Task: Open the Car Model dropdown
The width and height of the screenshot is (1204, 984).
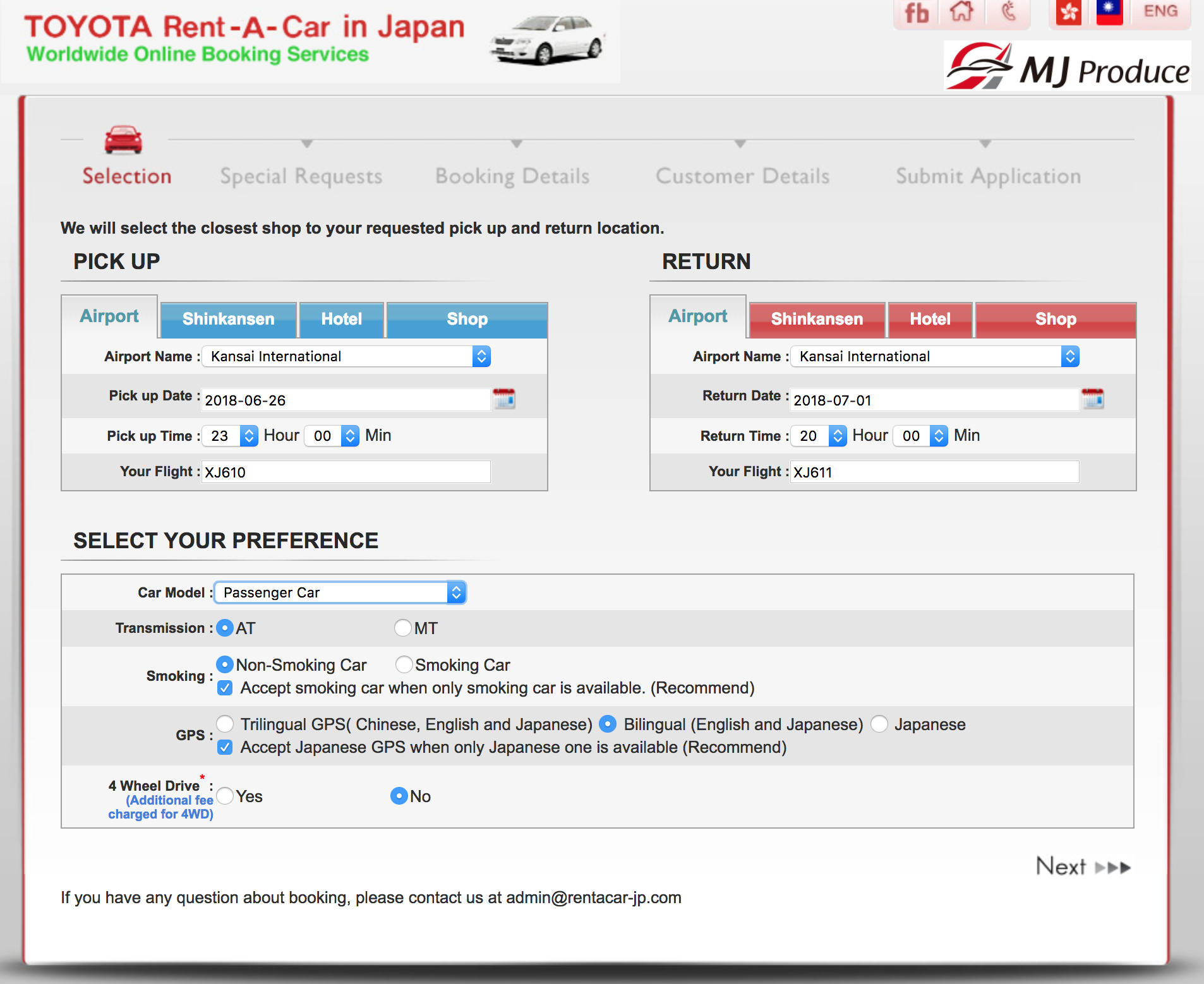Action: [340, 592]
